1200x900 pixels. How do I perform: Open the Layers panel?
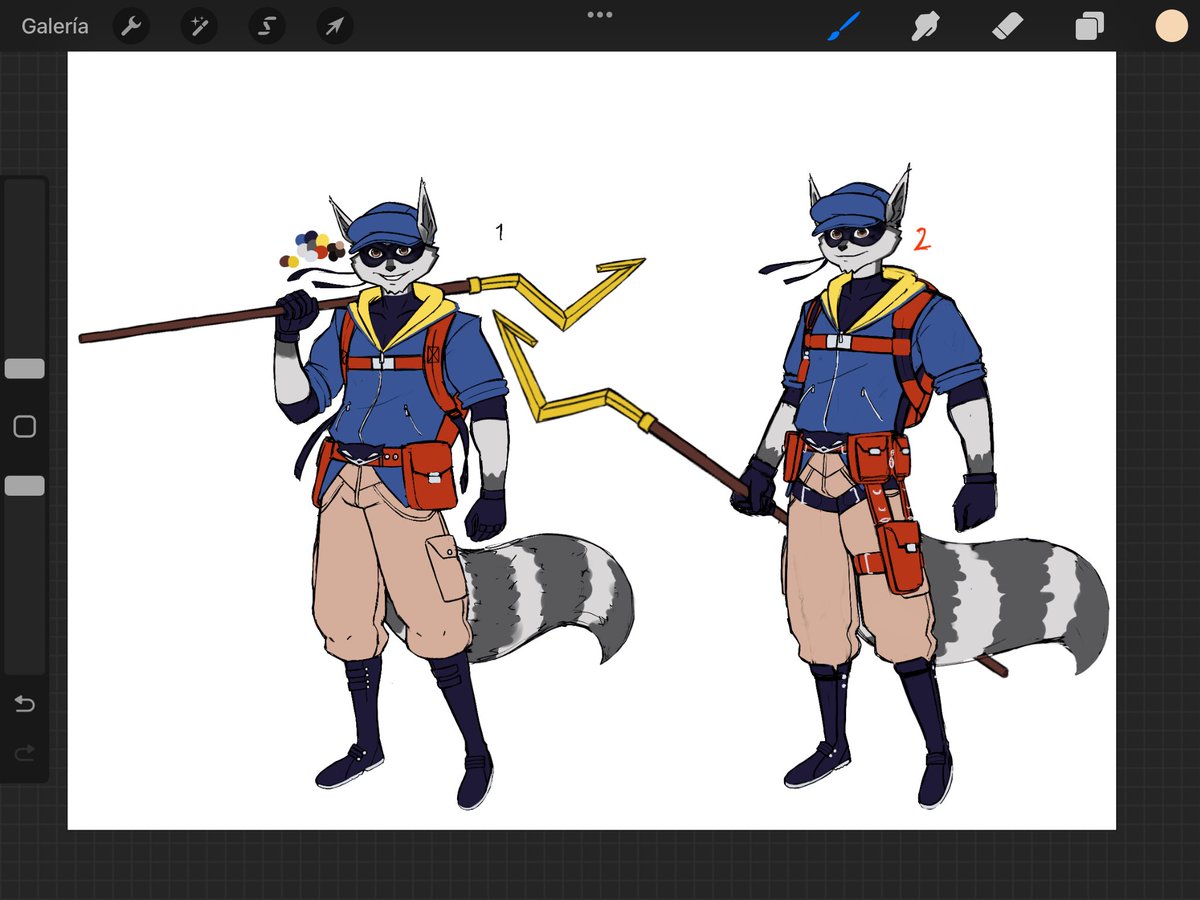(1089, 26)
